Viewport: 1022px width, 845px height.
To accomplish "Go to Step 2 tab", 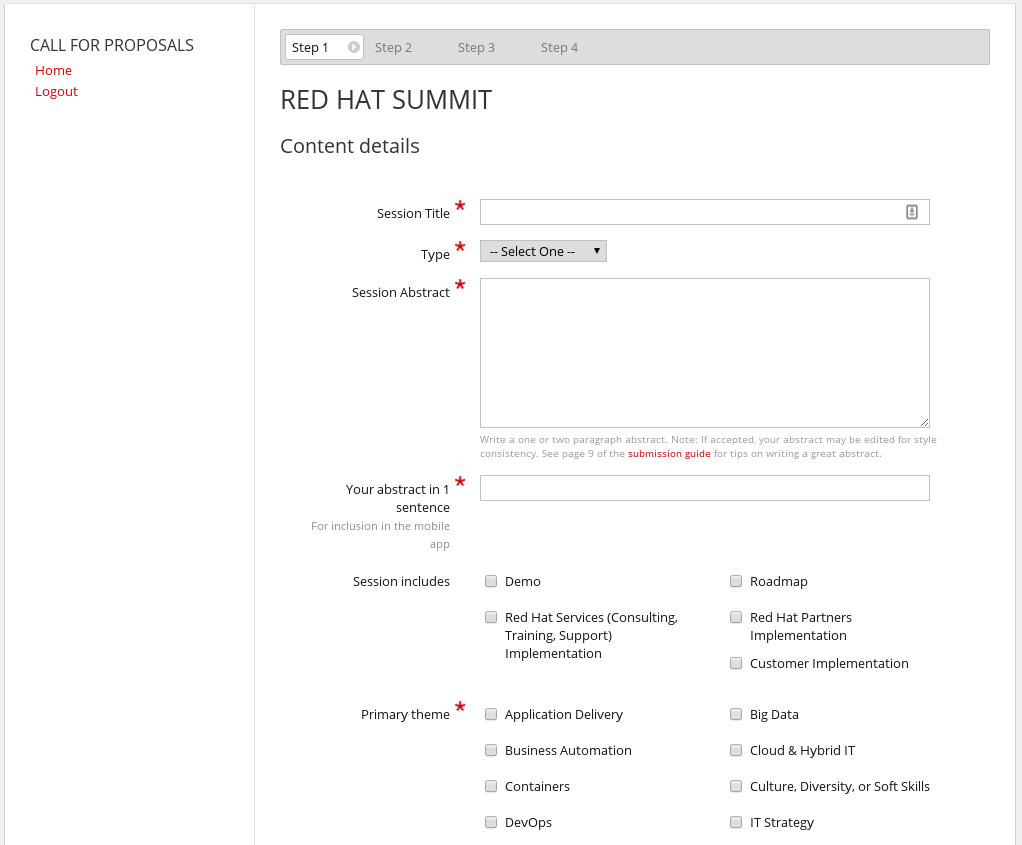I will click(x=393, y=48).
